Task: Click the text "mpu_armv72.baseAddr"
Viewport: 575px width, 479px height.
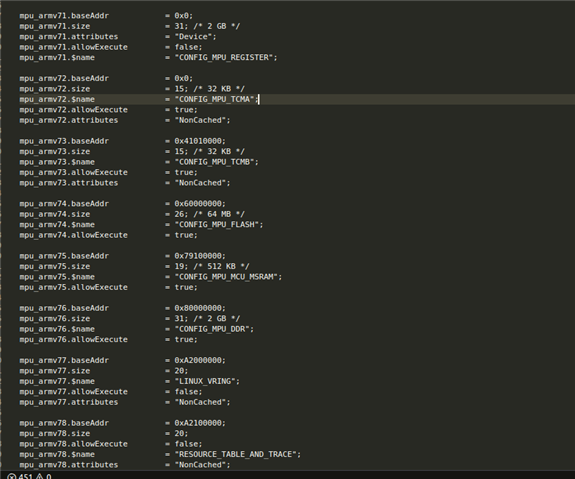Action: [64, 78]
